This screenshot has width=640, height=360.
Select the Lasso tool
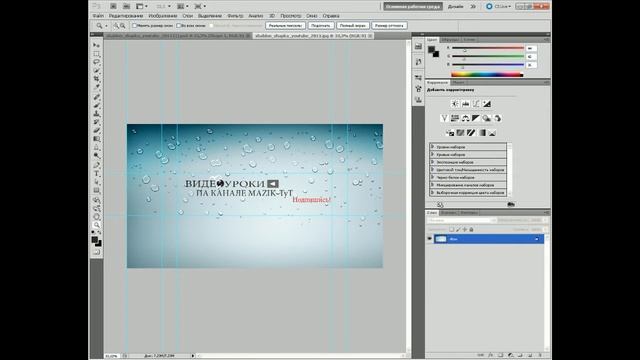96,62
